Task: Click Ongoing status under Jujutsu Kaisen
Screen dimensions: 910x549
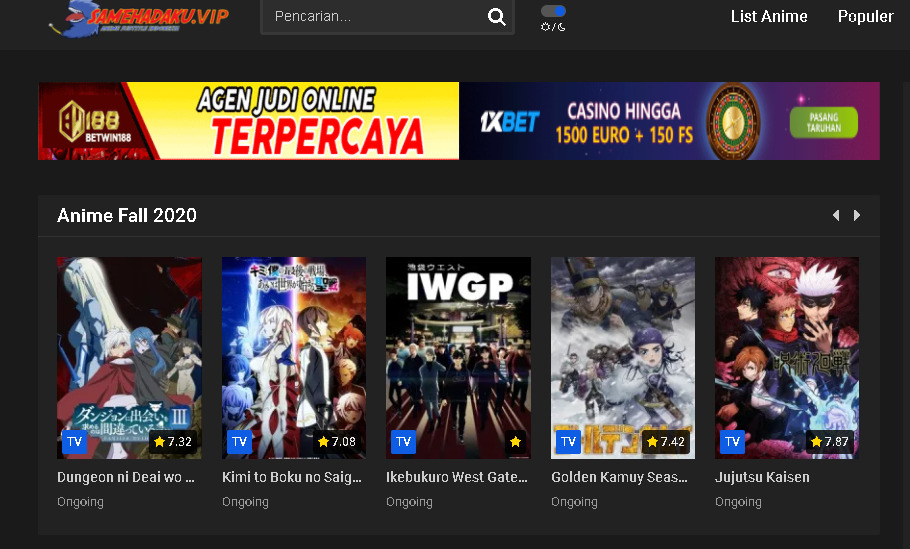Action: [x=738, y=501]
